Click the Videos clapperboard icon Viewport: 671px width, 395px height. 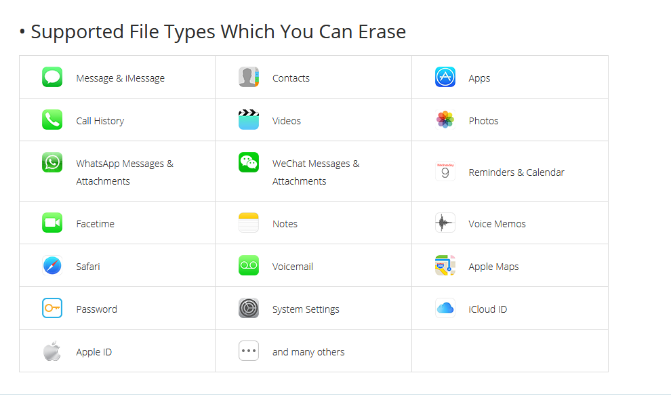[249, 119]
